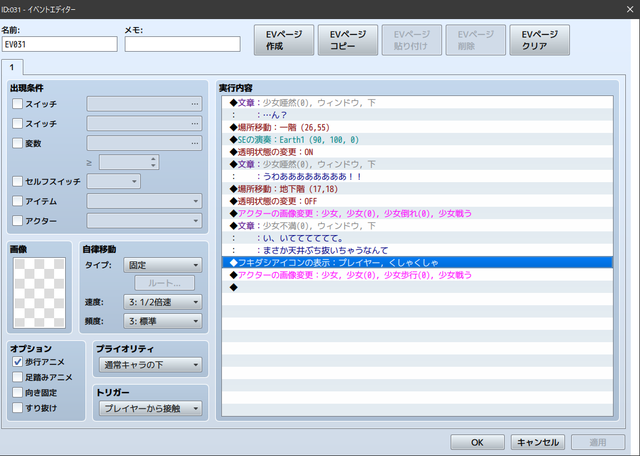Select the text line まさか天井ぶち抜いちゃうなんて

click(417, 250)
